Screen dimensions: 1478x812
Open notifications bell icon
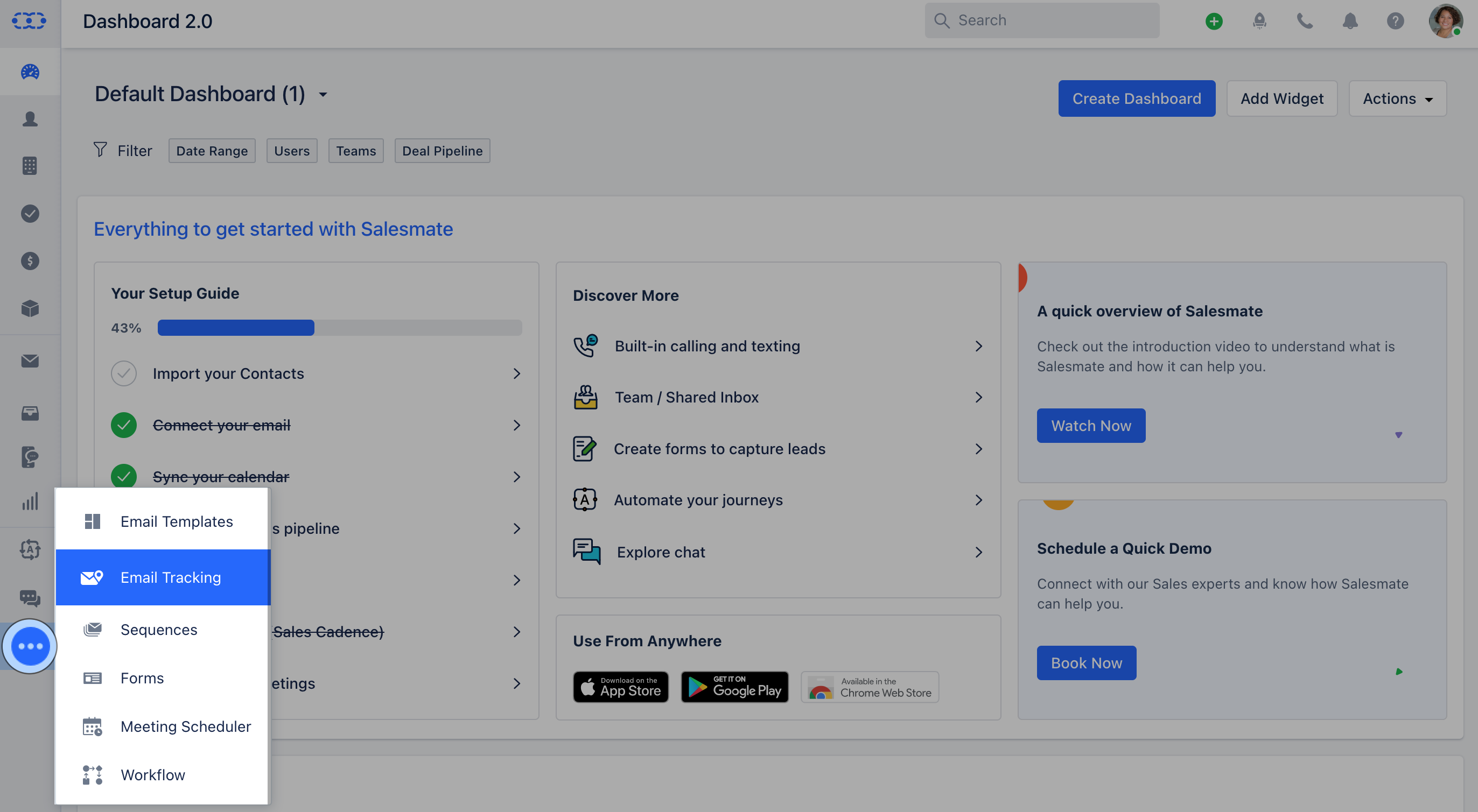pyautogui.click(x=1350, y=21)
